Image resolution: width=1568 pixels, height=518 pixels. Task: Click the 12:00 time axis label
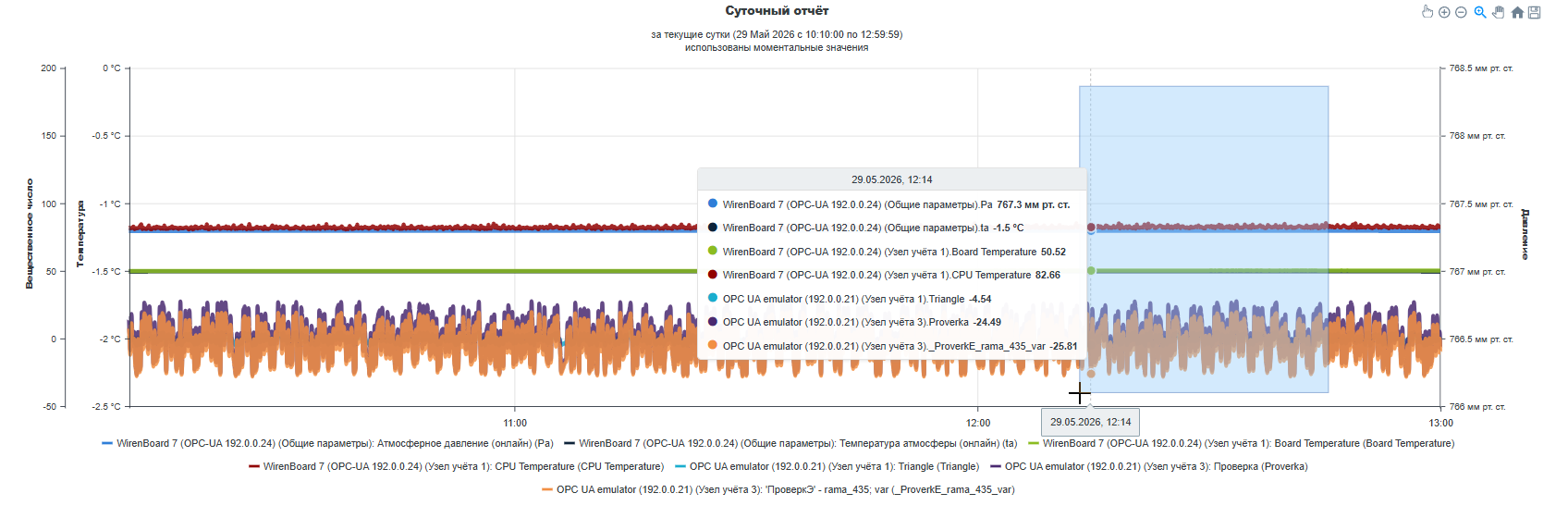click(978, 423)
